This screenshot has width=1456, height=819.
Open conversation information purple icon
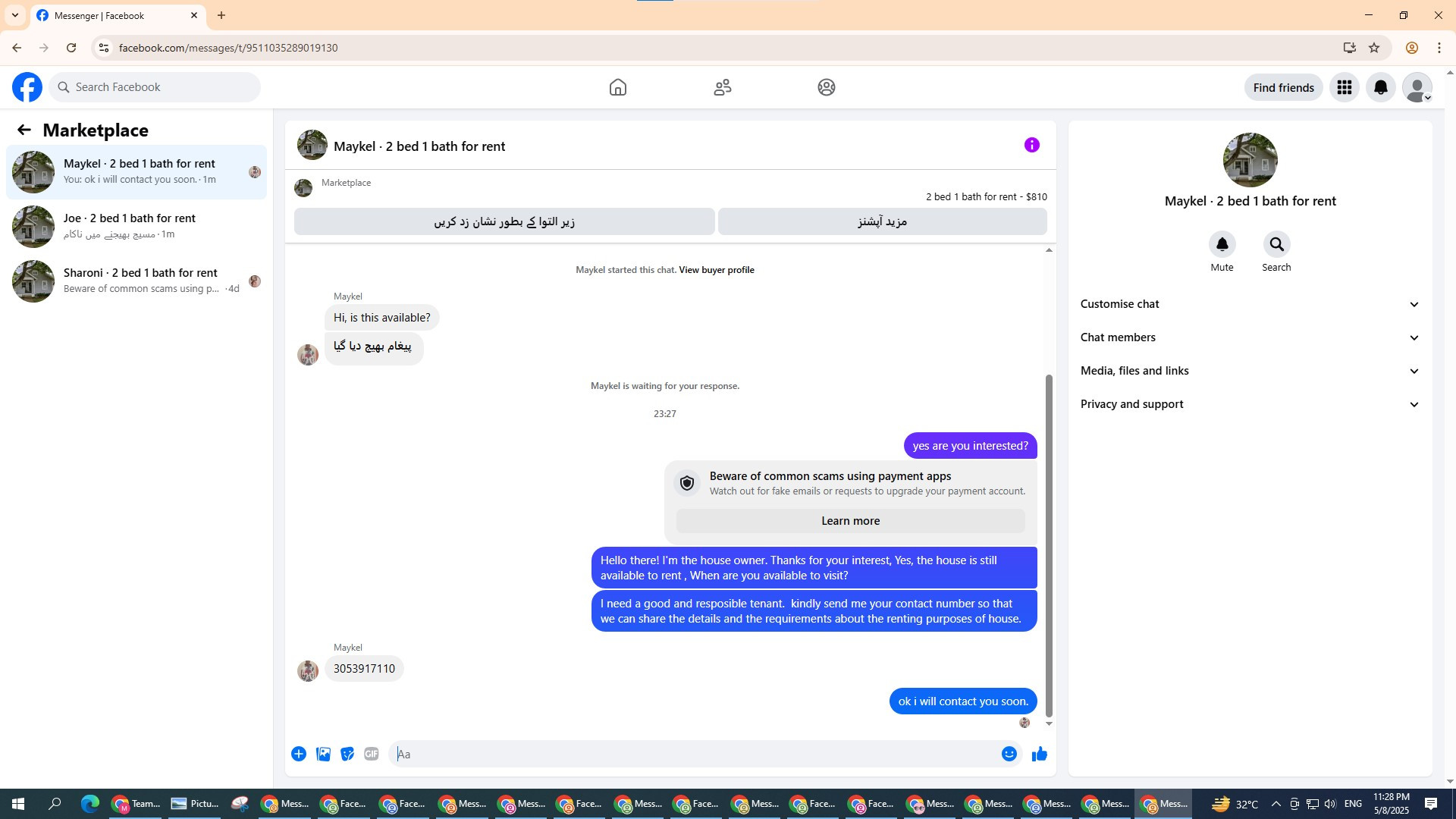click(x=1032, y=145)
